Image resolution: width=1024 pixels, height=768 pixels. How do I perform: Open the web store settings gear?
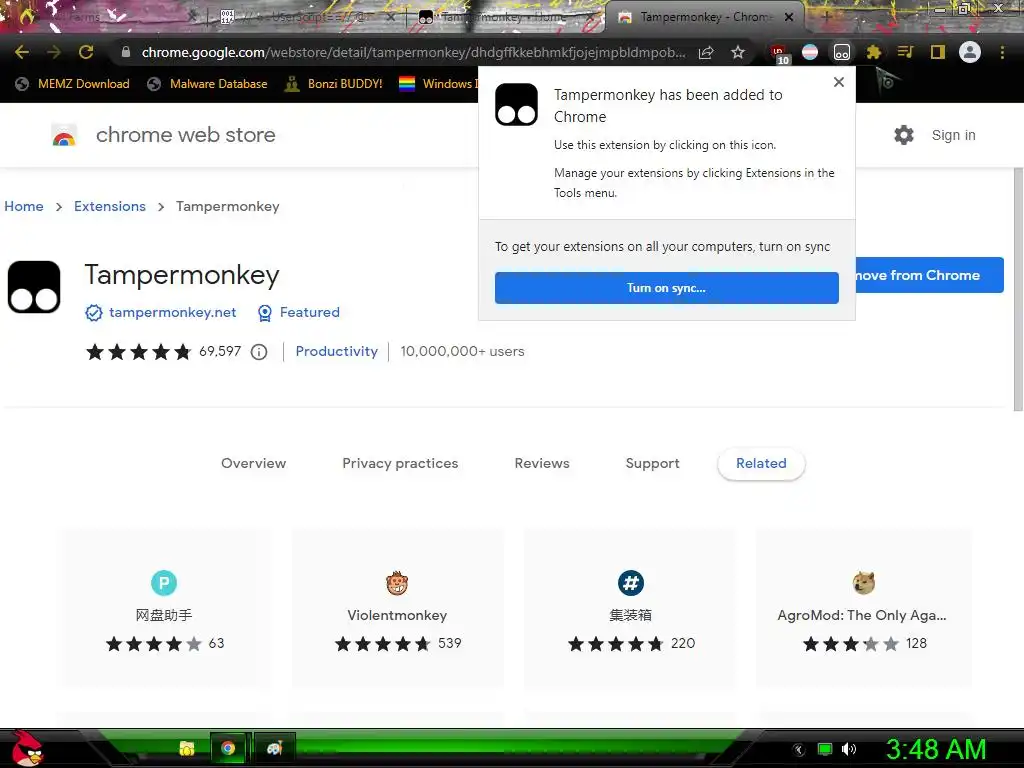click(904, 135)
